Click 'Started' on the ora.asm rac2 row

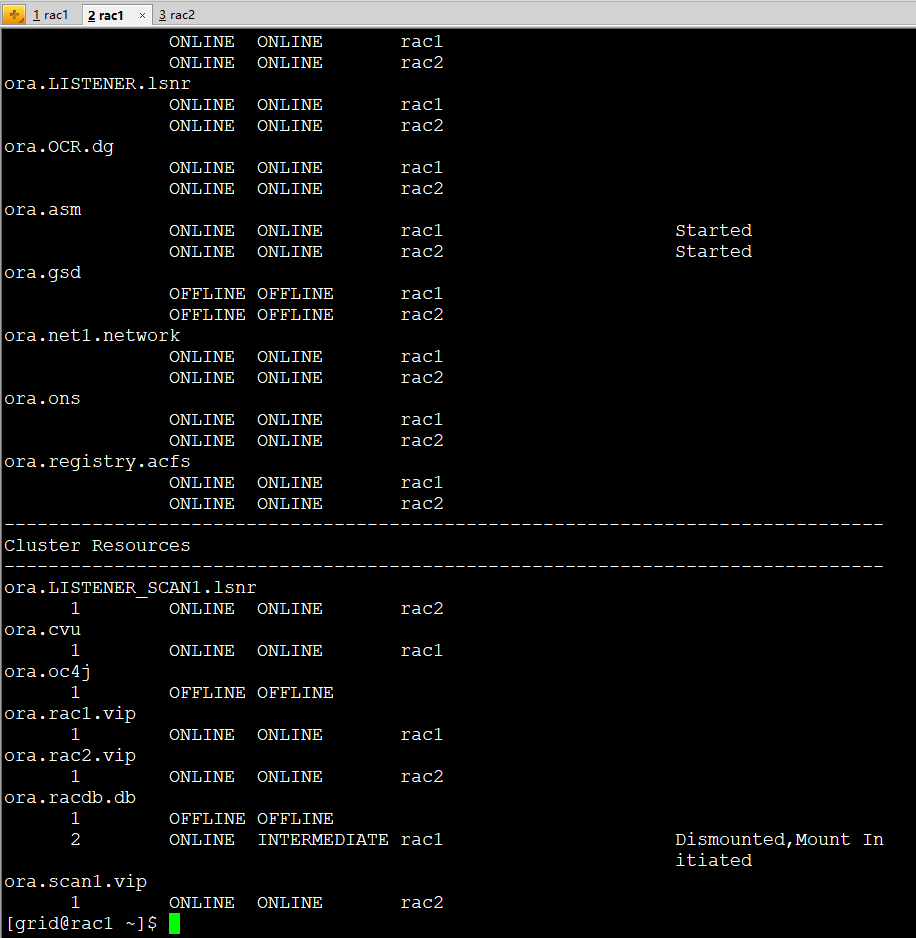click(714, 252)
